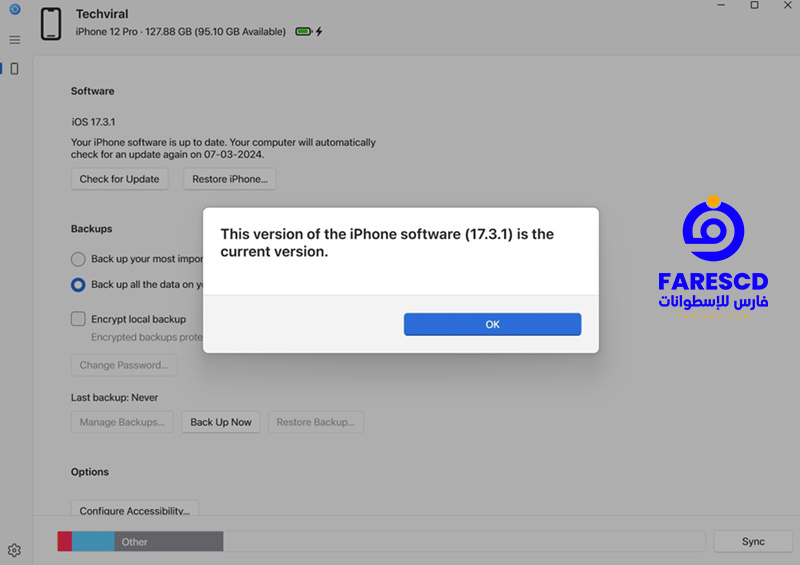800x565 pixels.
Task: Open settings gear at bottom left
Action: click(x=14, y=550)
